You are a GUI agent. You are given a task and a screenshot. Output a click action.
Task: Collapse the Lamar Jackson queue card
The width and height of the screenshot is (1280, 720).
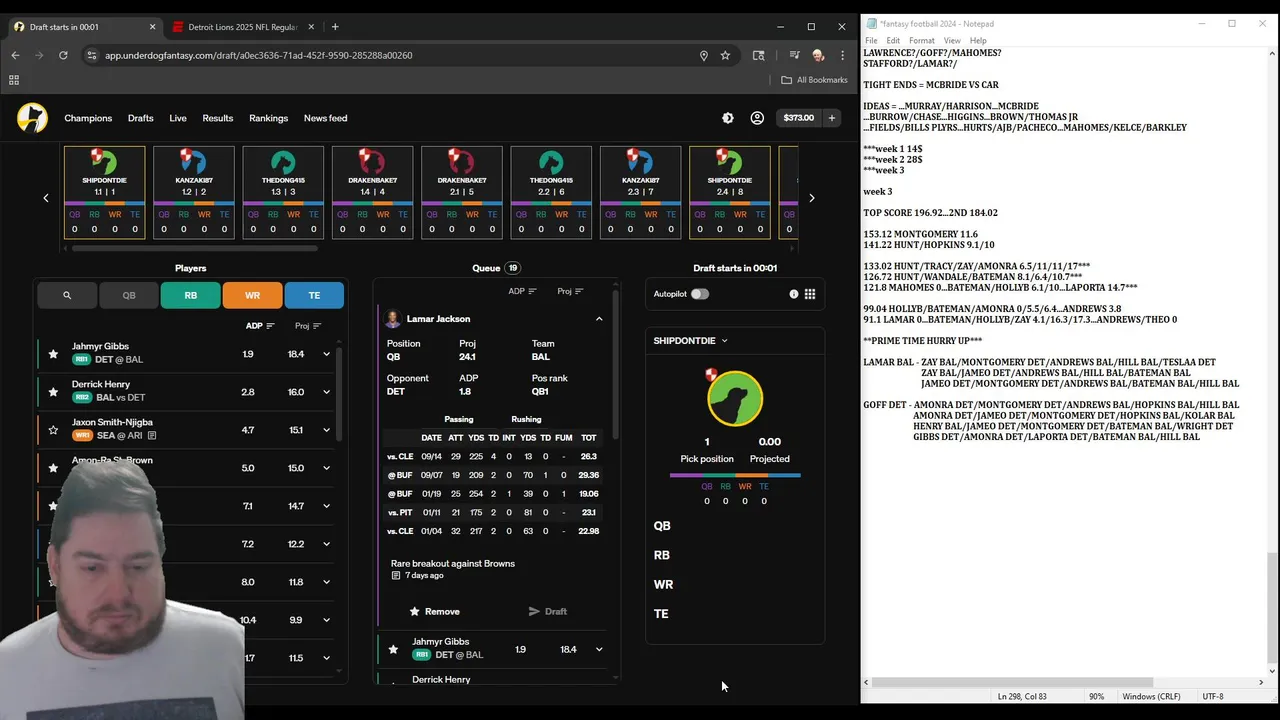(599, 319)
